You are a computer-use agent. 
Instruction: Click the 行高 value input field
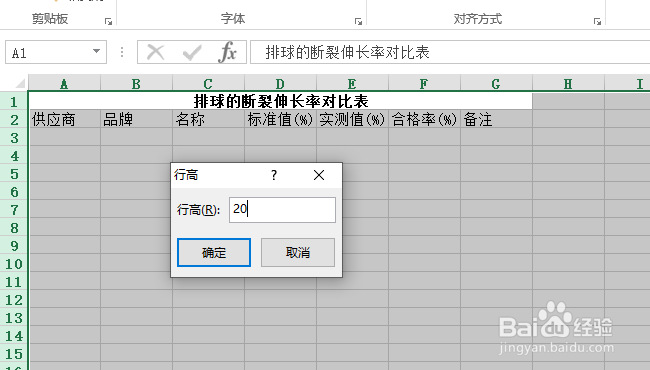point(282,210)
